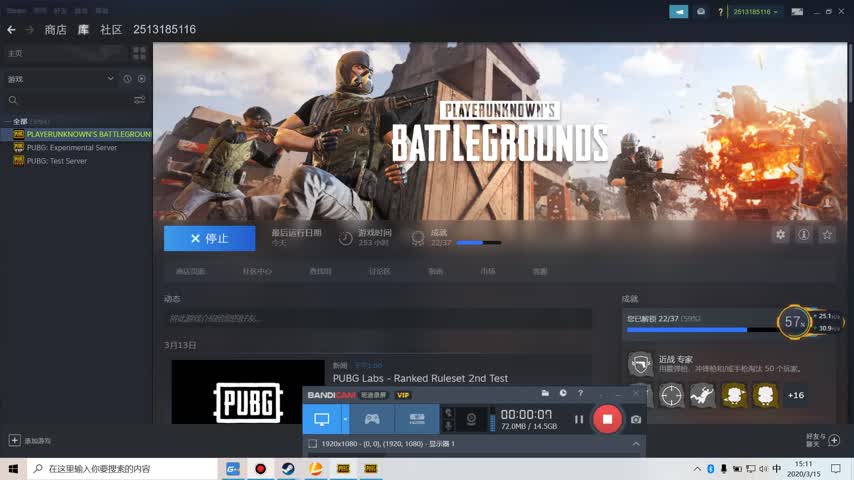854x480 pixels.
Task: Stop Bandicam recording red button
Action: [607, 419]
